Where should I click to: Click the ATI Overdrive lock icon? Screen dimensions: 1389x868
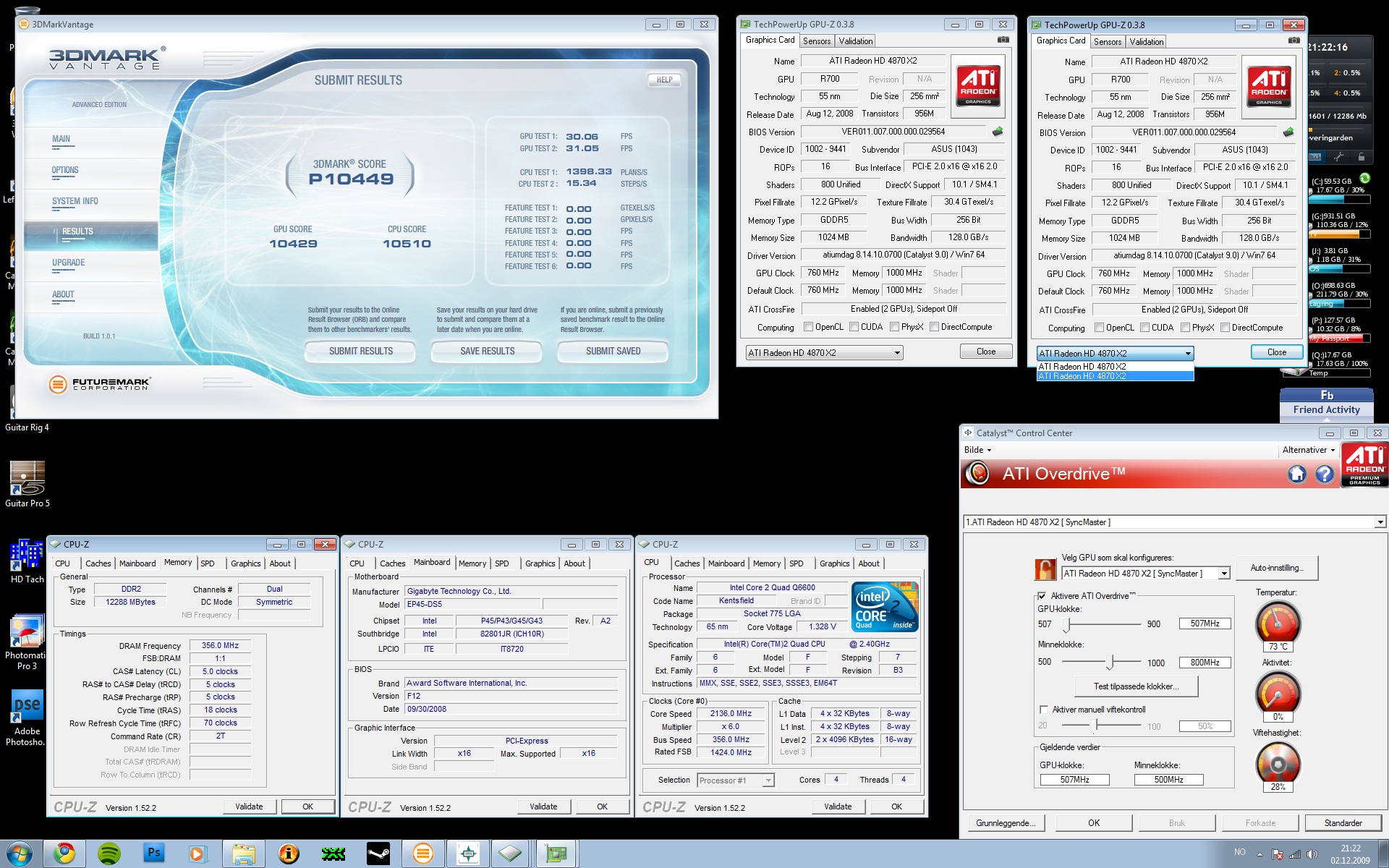[1045, 570]
